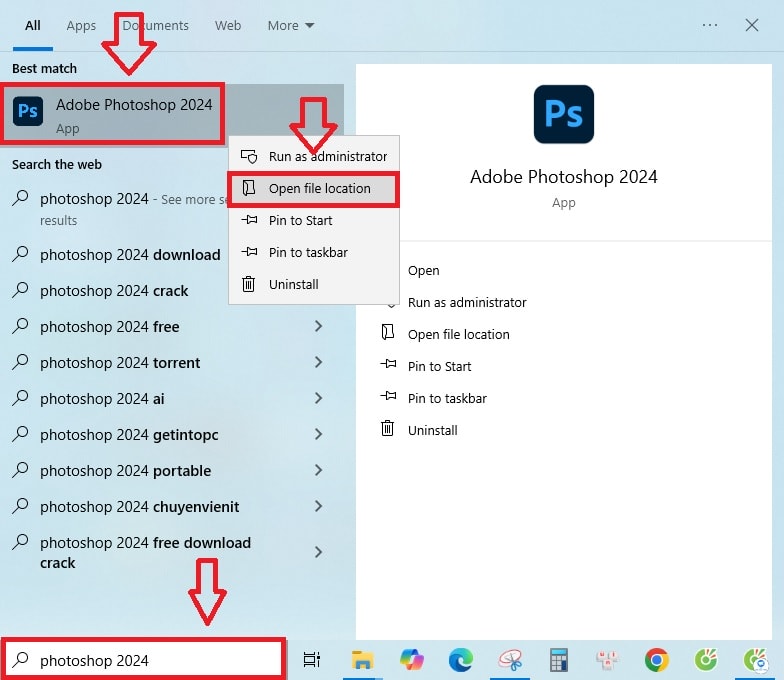The width and height of the screenshot is (784, 680).
Task: Click the Task View taskbar icon
Action: [312, 660]
